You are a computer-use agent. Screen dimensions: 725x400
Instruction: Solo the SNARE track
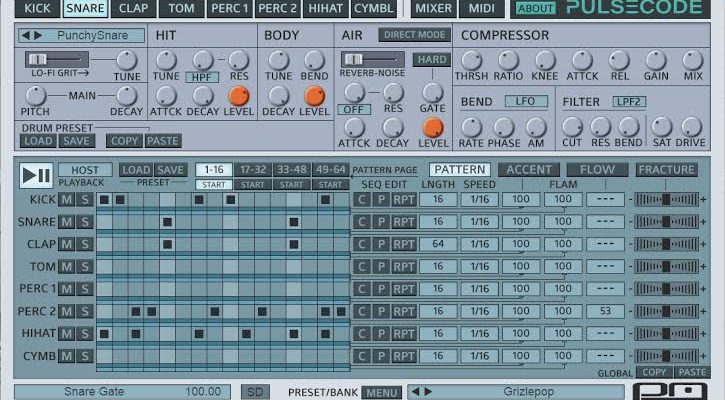click(x=85, y=222)
